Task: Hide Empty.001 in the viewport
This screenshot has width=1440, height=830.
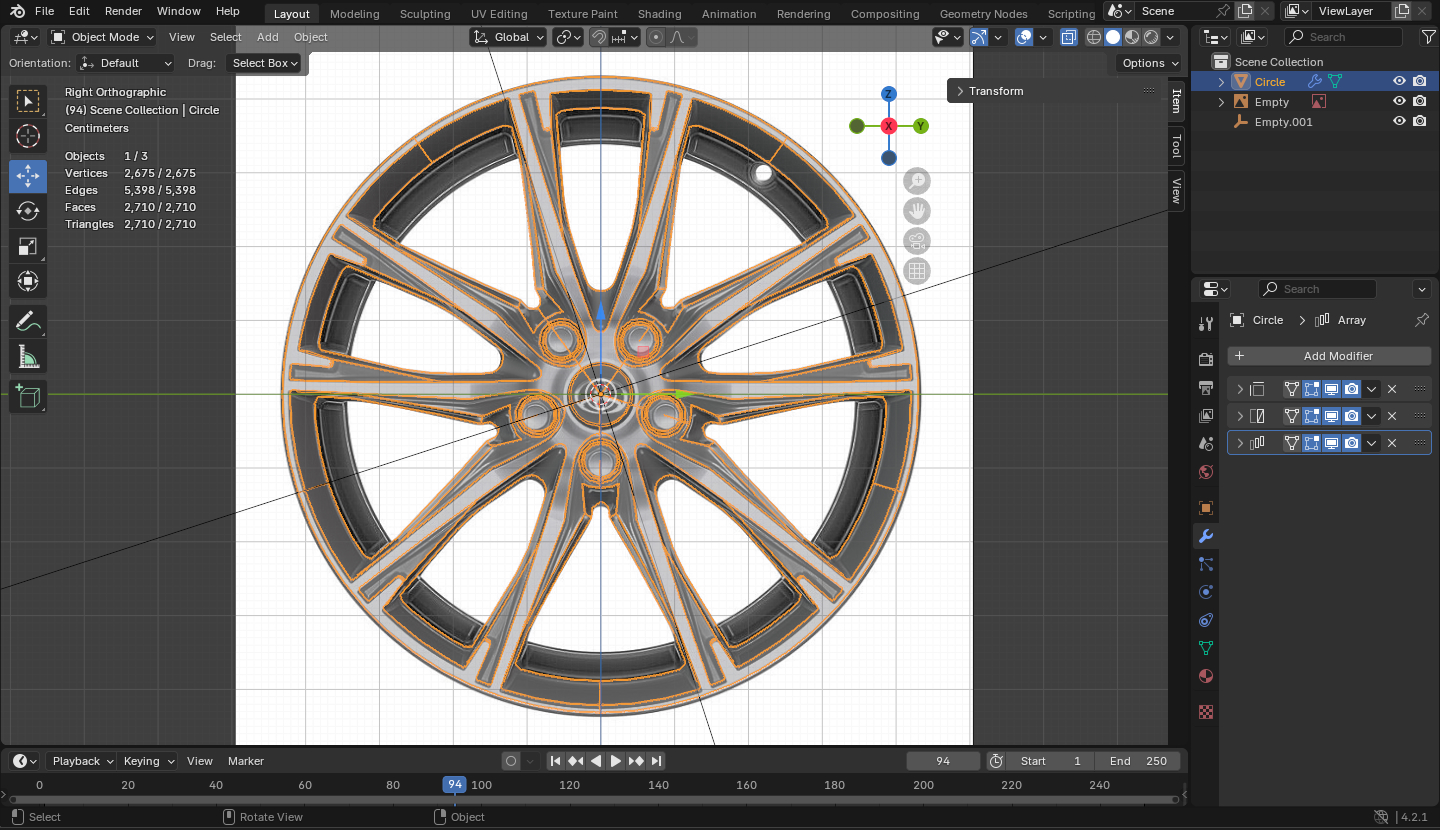Action: 1399,122
